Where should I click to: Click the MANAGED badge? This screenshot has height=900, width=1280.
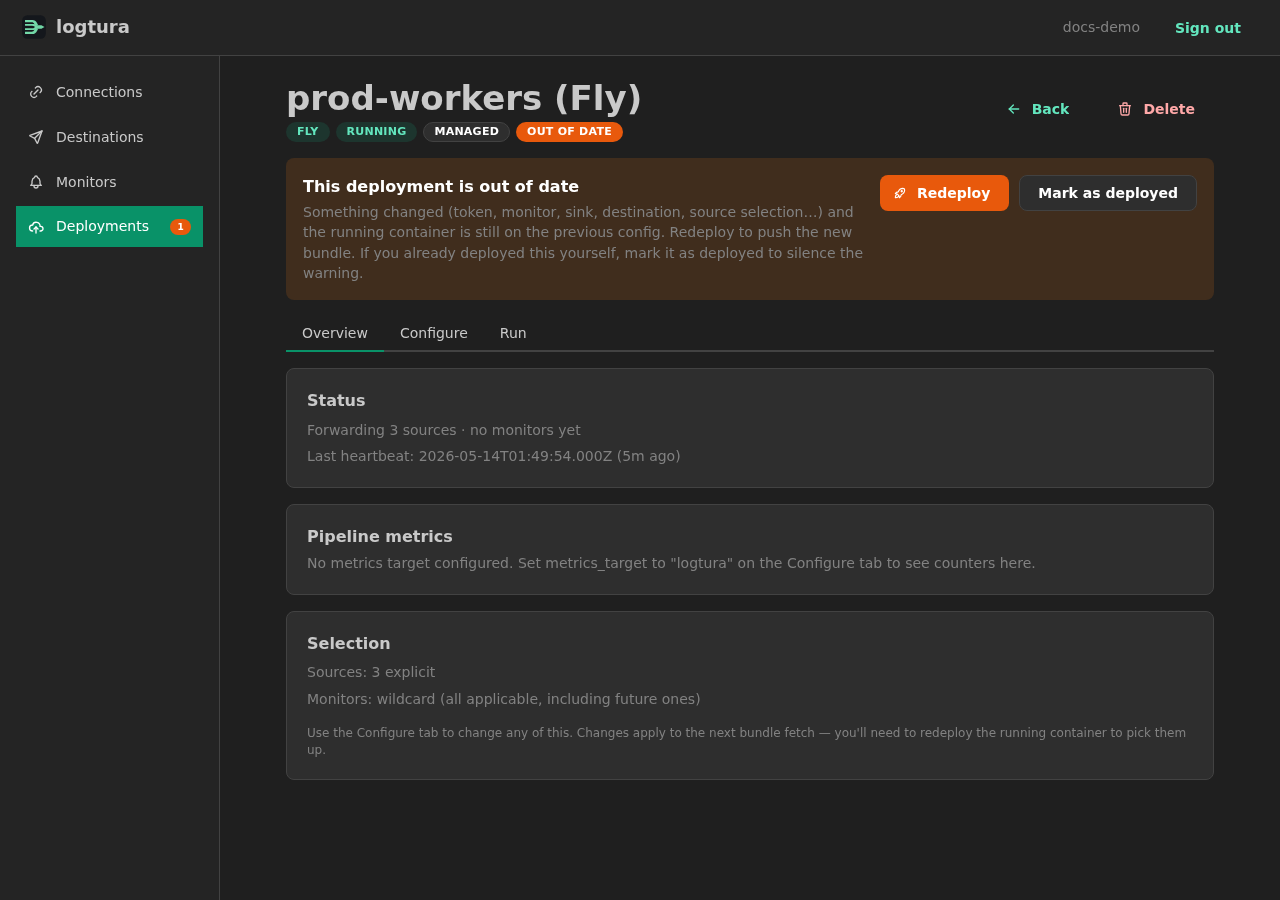pyautogui.click(x=466, y=132)
